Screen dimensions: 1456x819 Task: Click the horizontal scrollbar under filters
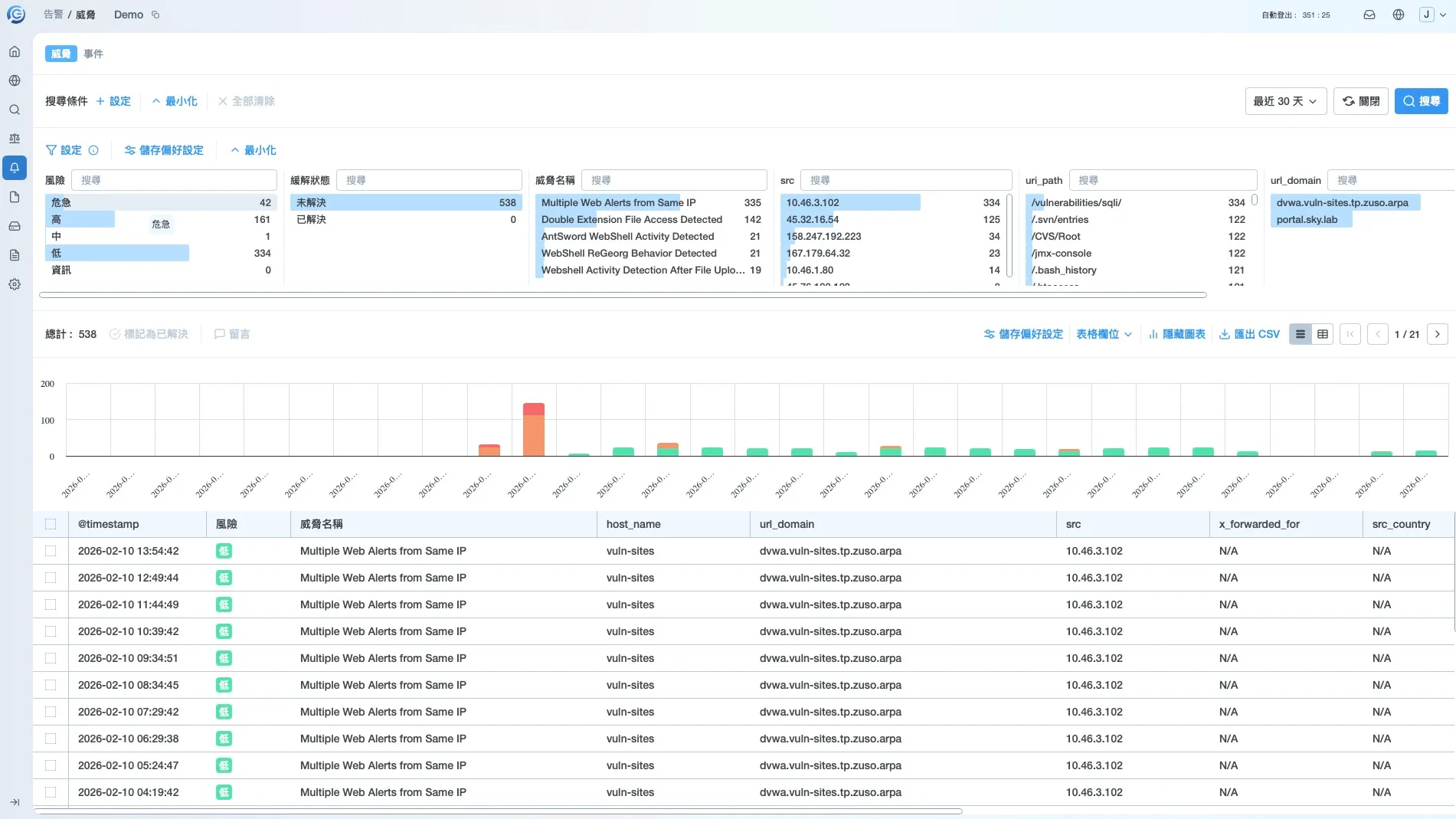(x=623, y=295)
